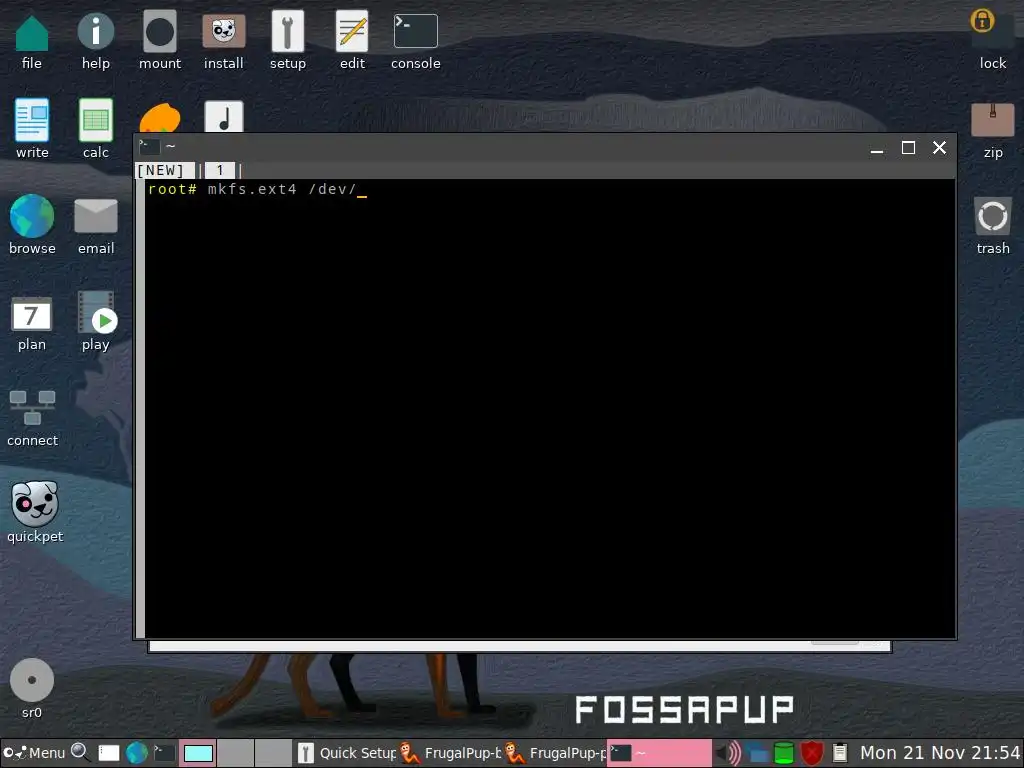Open the email envelope icon
This screenshot has width=1024, height=768.
coord(96,216)
